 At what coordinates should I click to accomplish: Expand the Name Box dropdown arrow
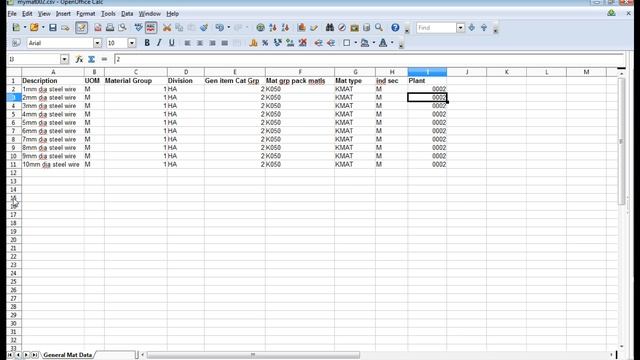coord(64,60)
